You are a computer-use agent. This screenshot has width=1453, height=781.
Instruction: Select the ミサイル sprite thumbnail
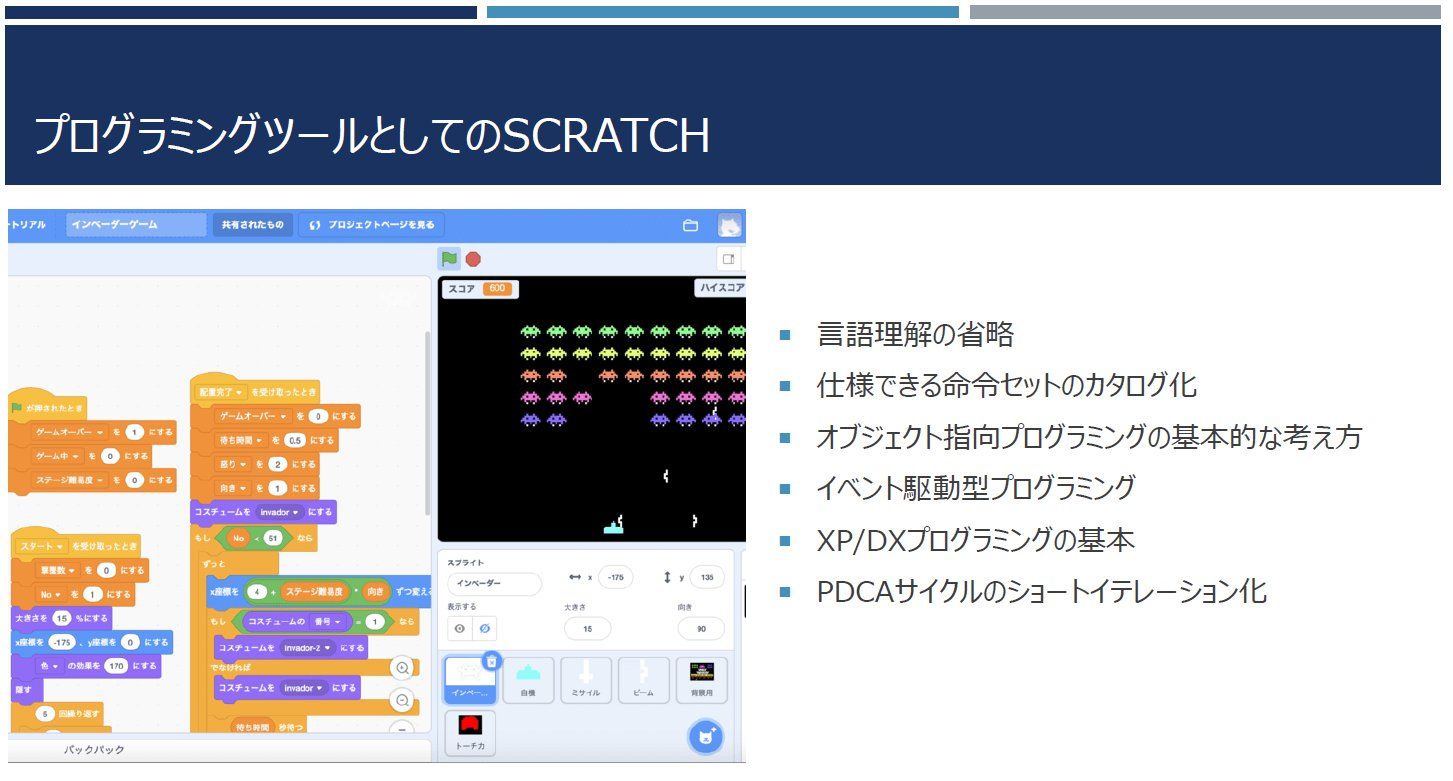pyautogui.click(x=585, y=680)
